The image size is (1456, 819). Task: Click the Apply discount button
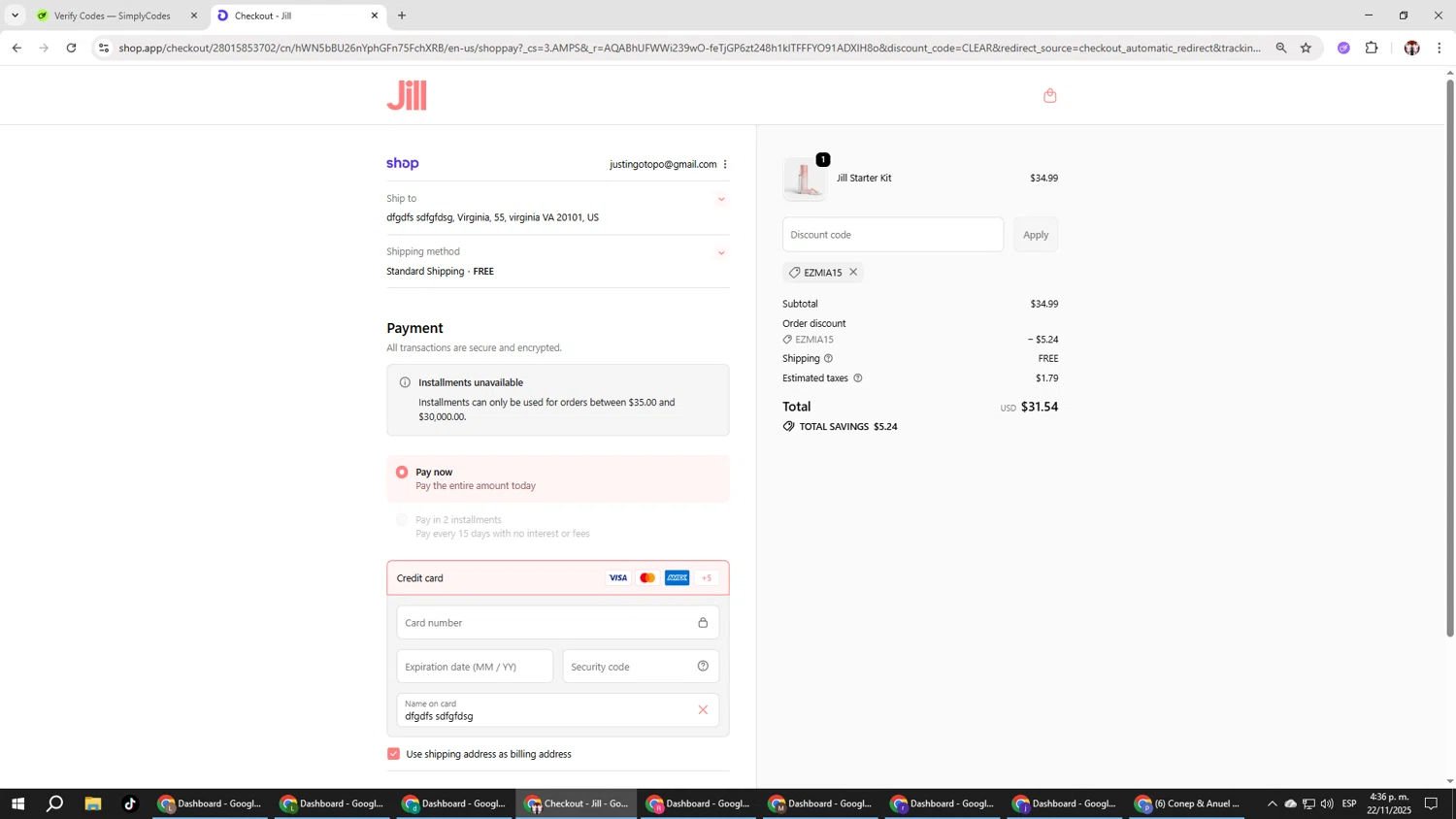tap(1036, 235)
